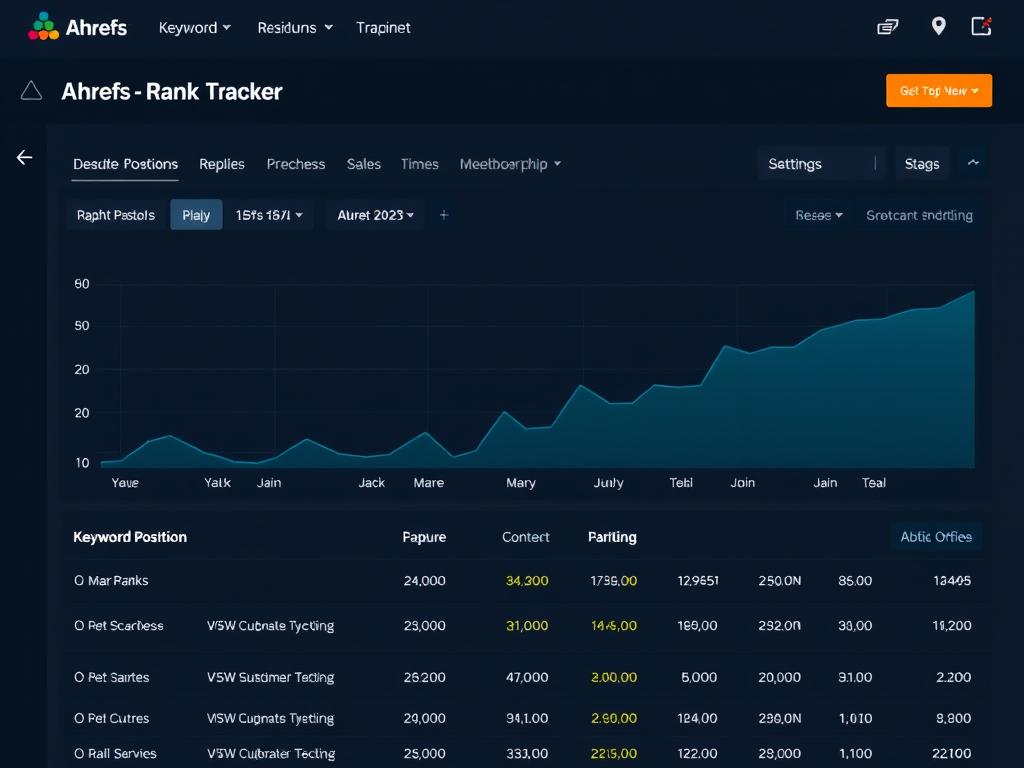Click the VSW Cugnats Tyetling cell
Screen dimensions: 1024x768
(270, 718)
